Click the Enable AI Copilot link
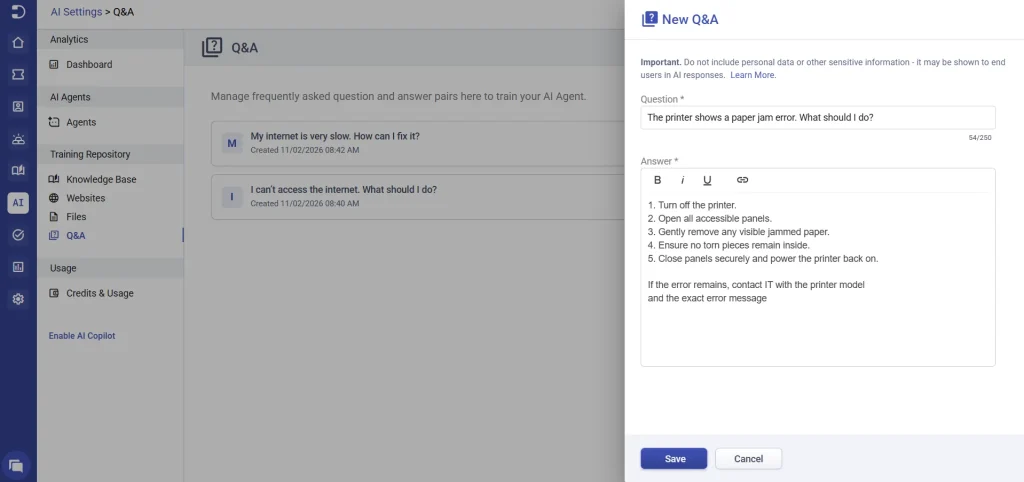Image resolution: width=1024 pixels, height=482 pixels. click(82, 336)
